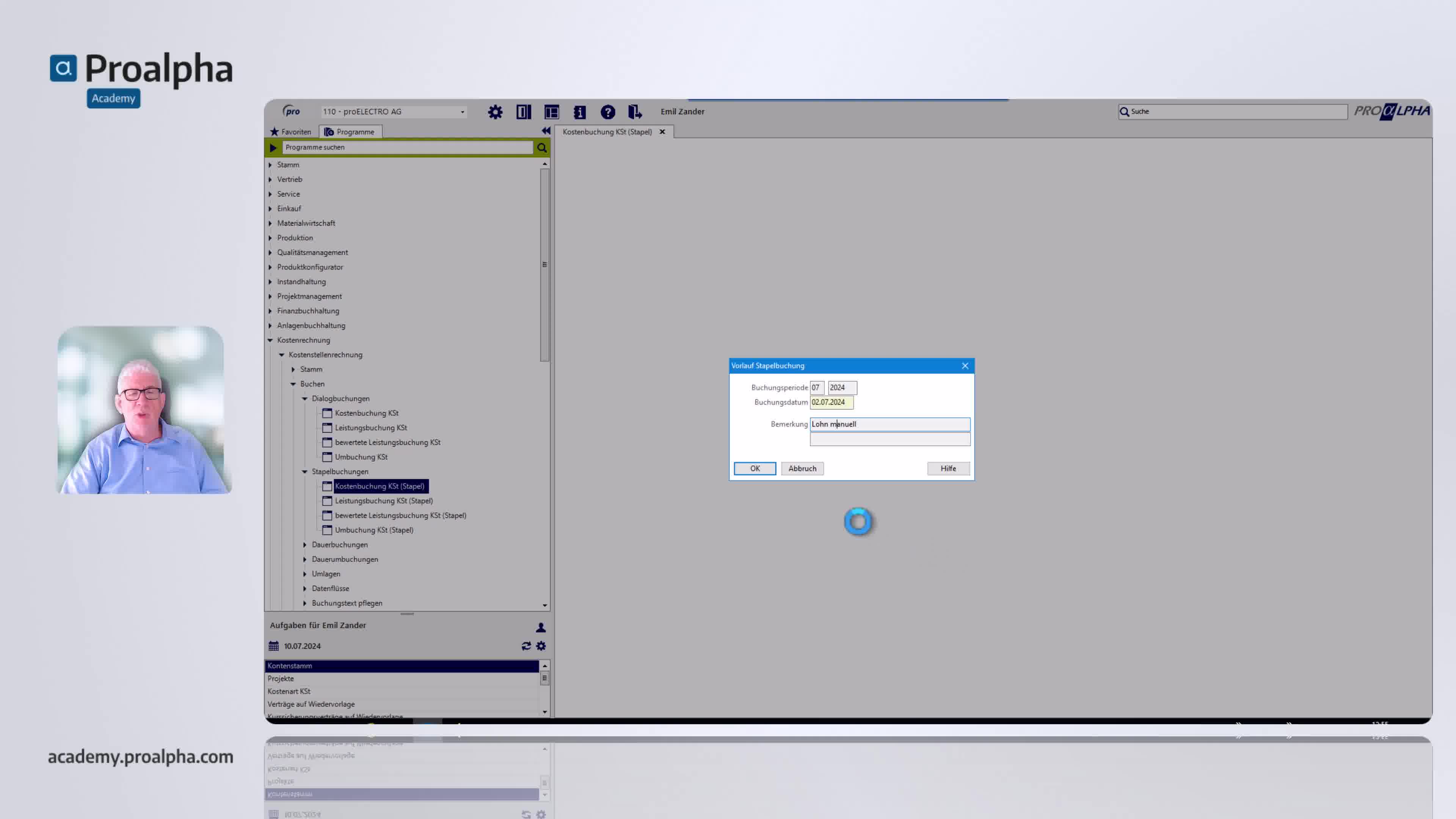Viewport: 1456px width, 819px height.
Task: Click the program search magnifier icon
Action: (x=541, y=147)
